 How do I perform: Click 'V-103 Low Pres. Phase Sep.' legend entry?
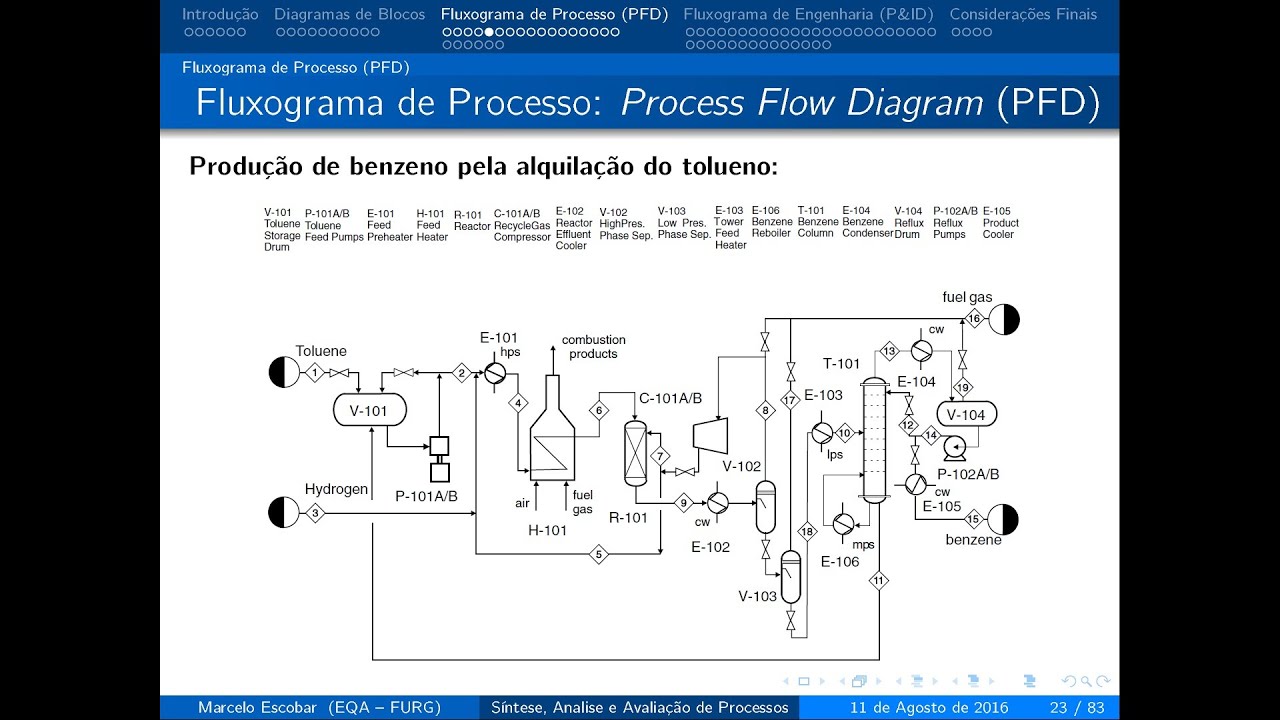pyautogui.click(x=684, y=223)
